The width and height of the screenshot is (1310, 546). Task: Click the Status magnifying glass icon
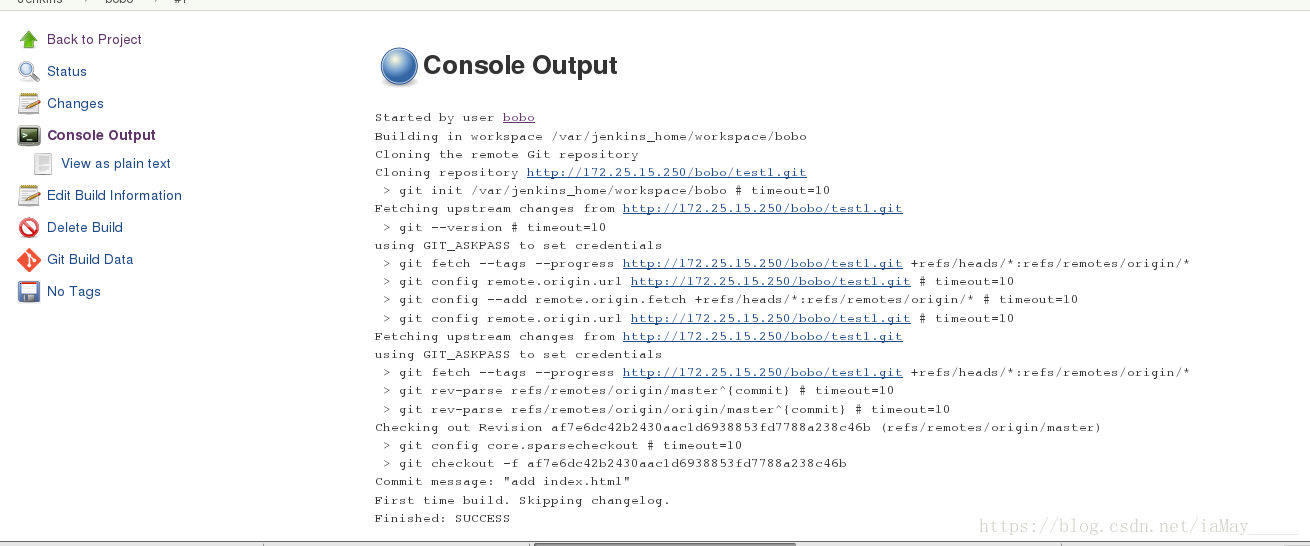29,71
